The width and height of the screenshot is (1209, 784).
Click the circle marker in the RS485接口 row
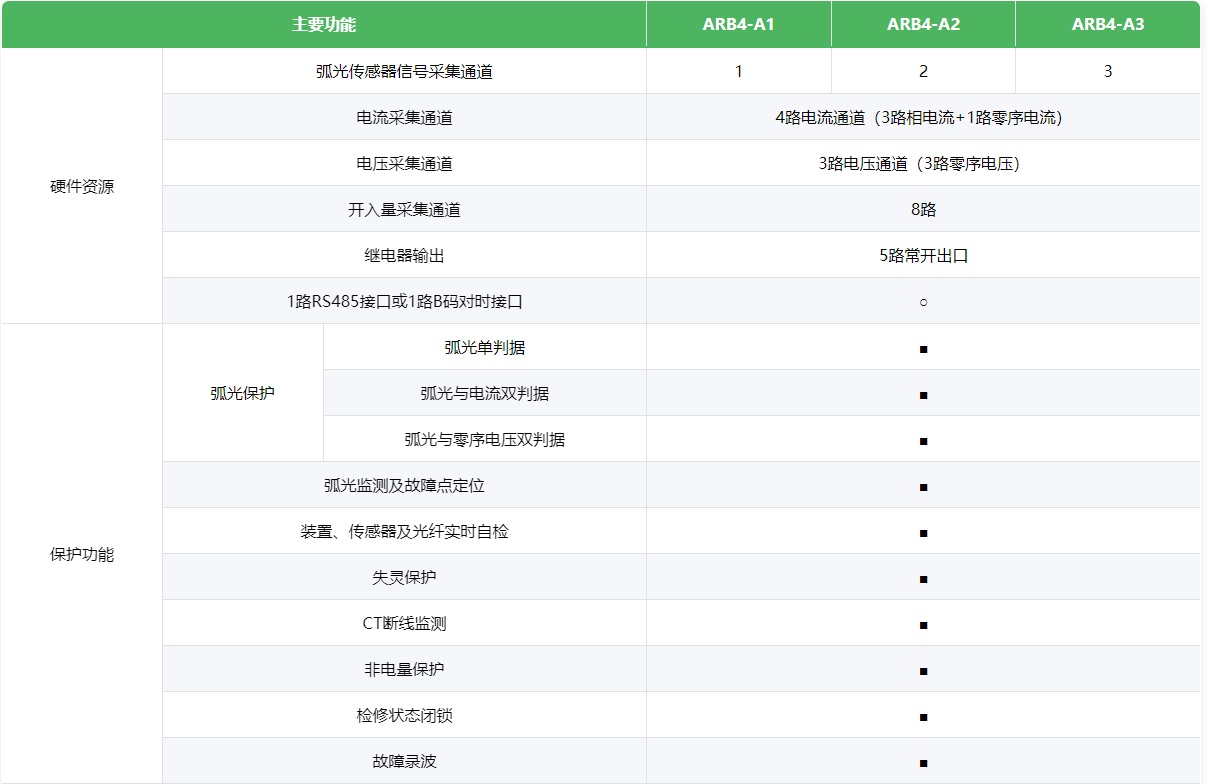coord(923,301)
